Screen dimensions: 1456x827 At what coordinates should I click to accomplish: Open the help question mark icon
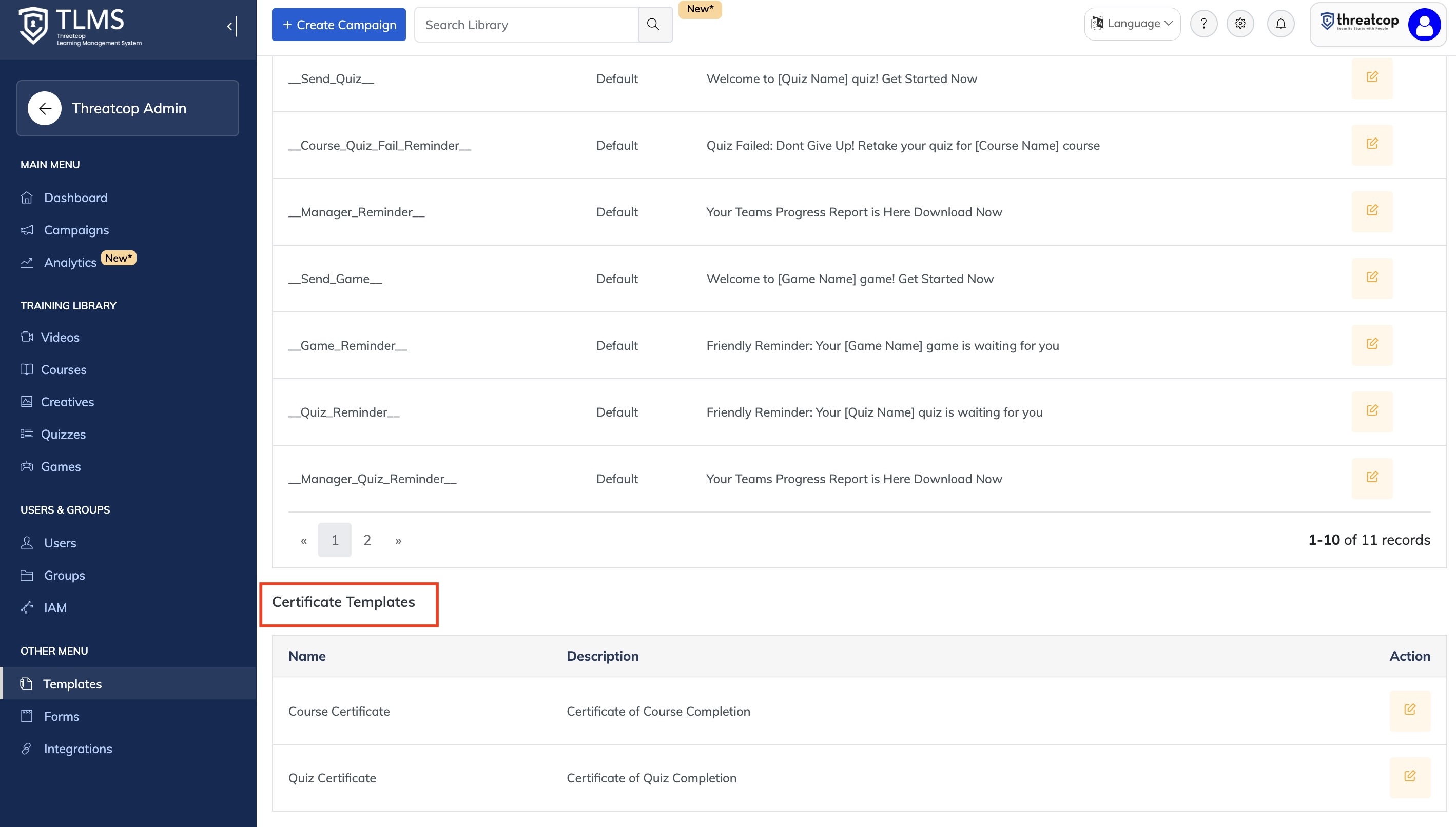(x=1203, y=24)
